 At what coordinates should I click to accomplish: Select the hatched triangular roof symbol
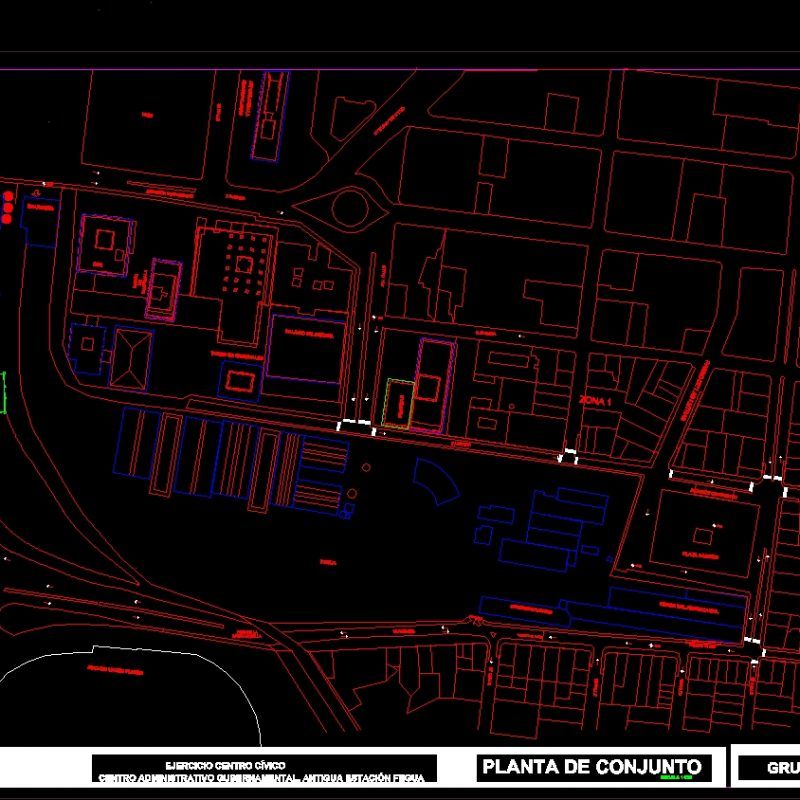[130, 360]
